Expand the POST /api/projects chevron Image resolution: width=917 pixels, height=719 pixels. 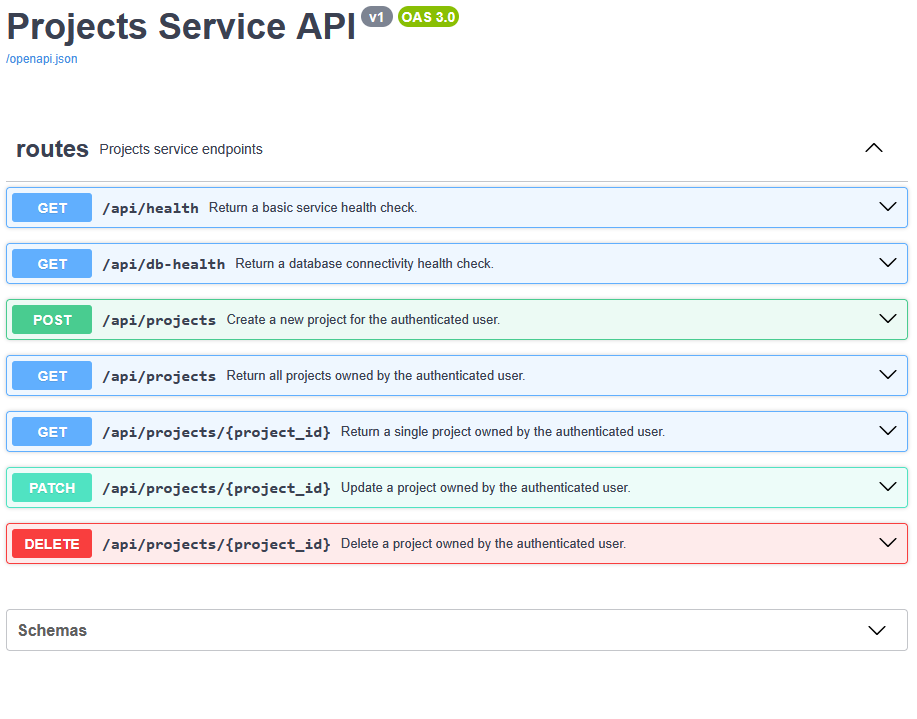[888, 319]
